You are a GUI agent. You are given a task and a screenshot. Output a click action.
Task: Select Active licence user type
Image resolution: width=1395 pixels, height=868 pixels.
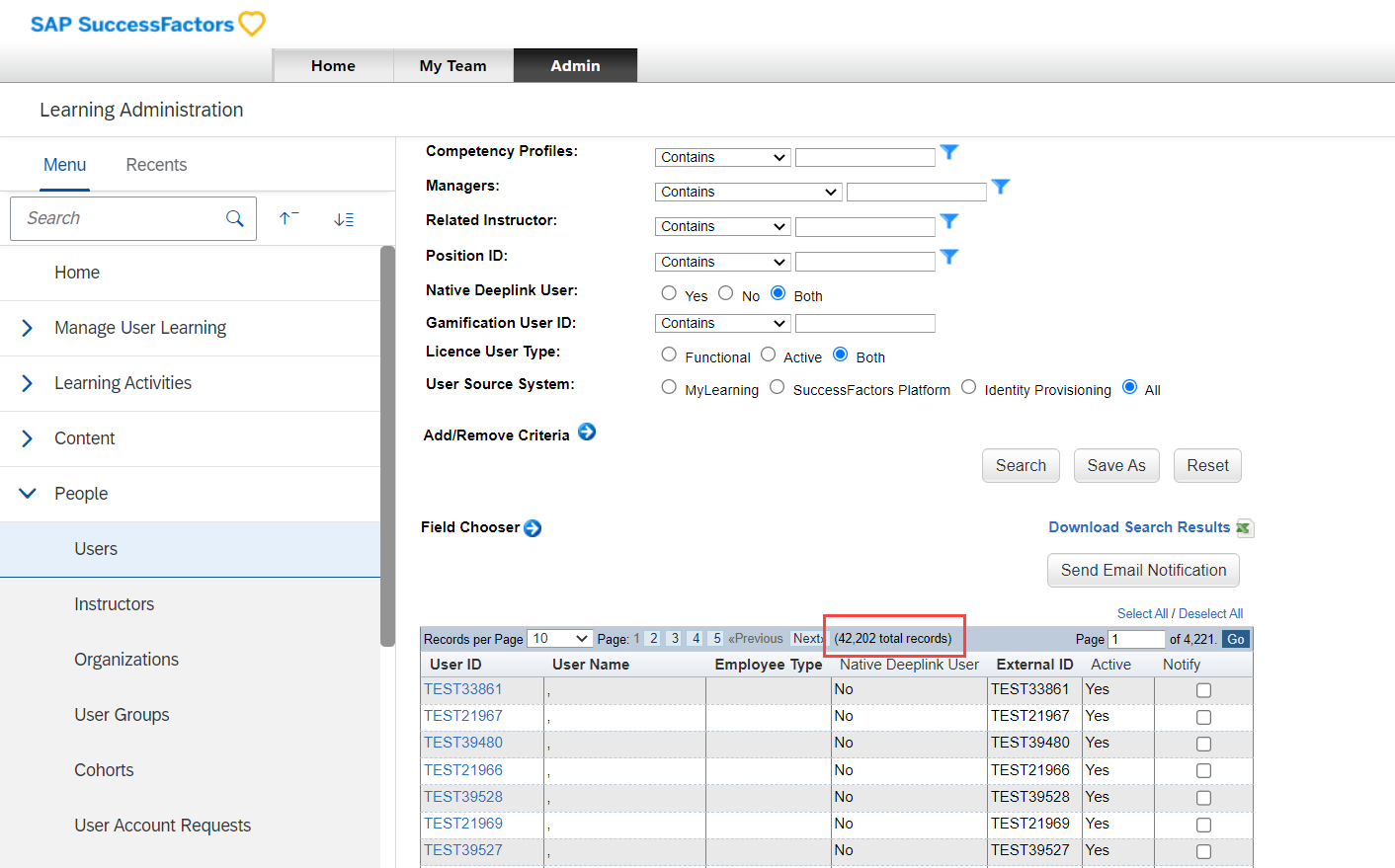point(768,355)
